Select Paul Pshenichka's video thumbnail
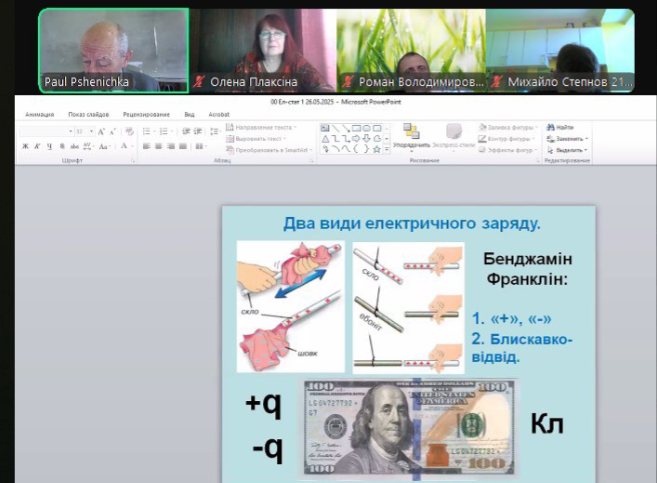This screenshot has width=657, height=483. [x=113, y=50]
